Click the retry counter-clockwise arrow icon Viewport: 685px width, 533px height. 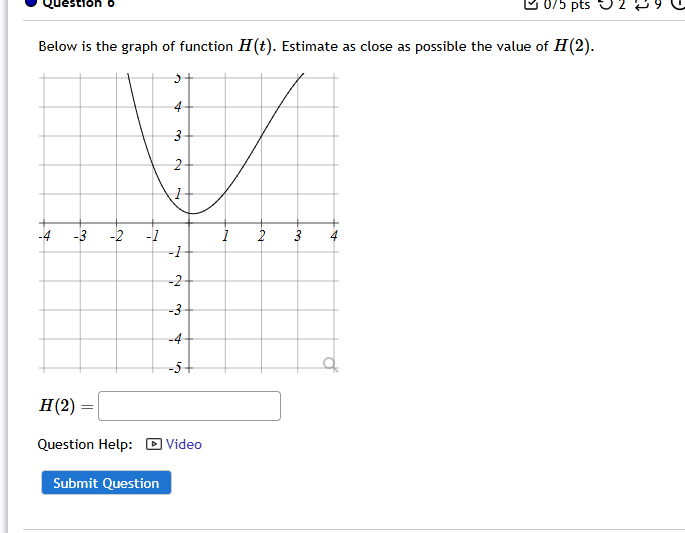605,4
